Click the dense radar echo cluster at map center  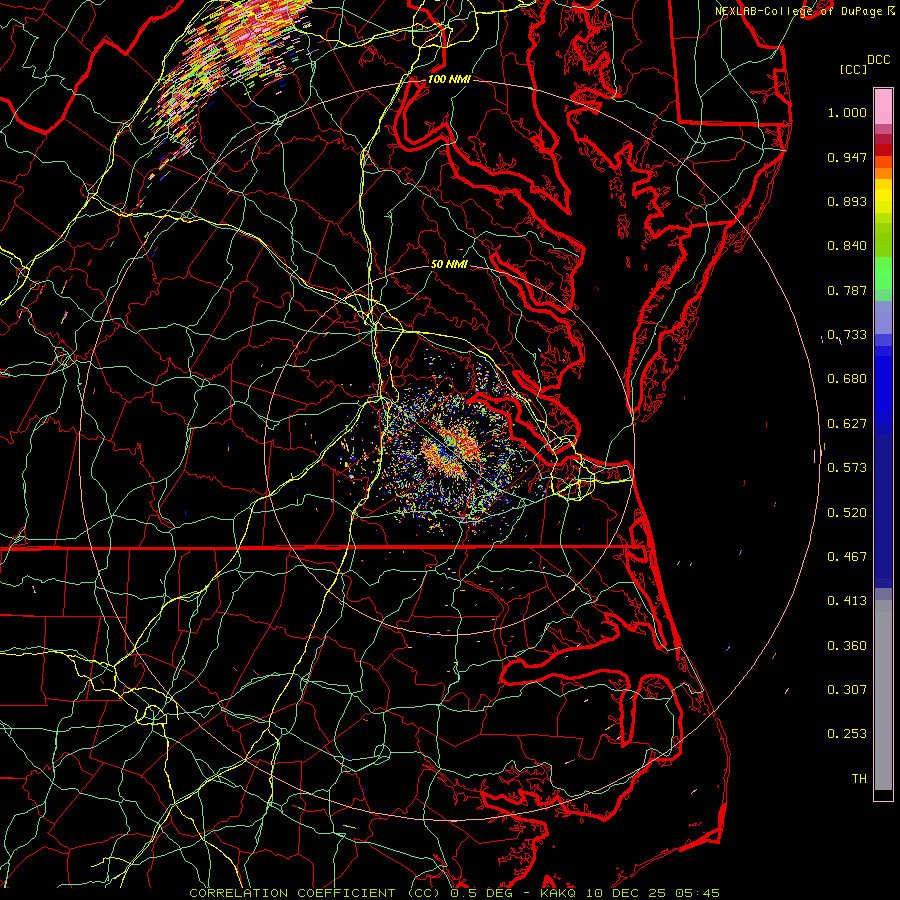451,451
